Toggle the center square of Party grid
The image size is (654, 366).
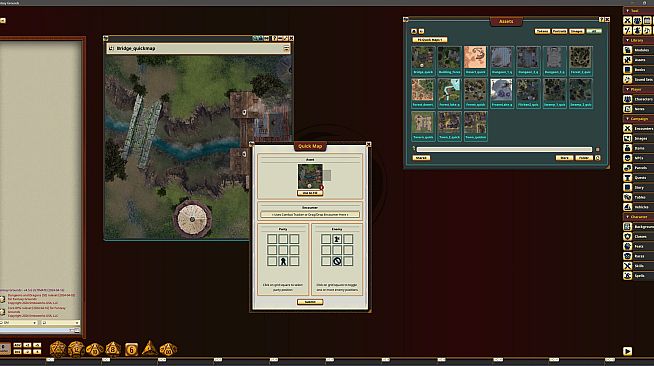(x=283, y=250)
